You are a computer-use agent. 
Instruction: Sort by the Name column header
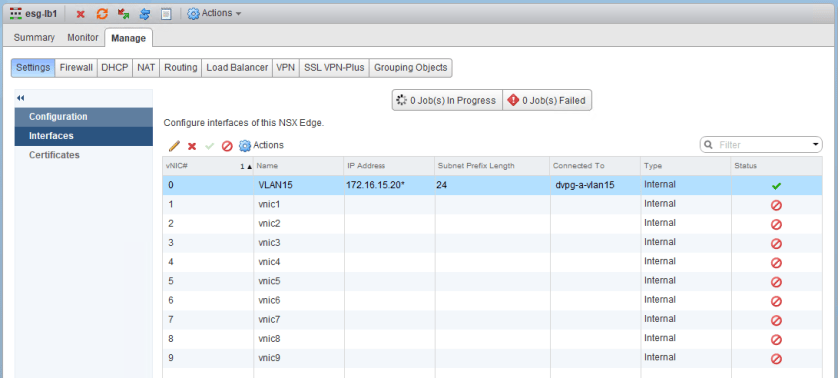tap(298, 166)
